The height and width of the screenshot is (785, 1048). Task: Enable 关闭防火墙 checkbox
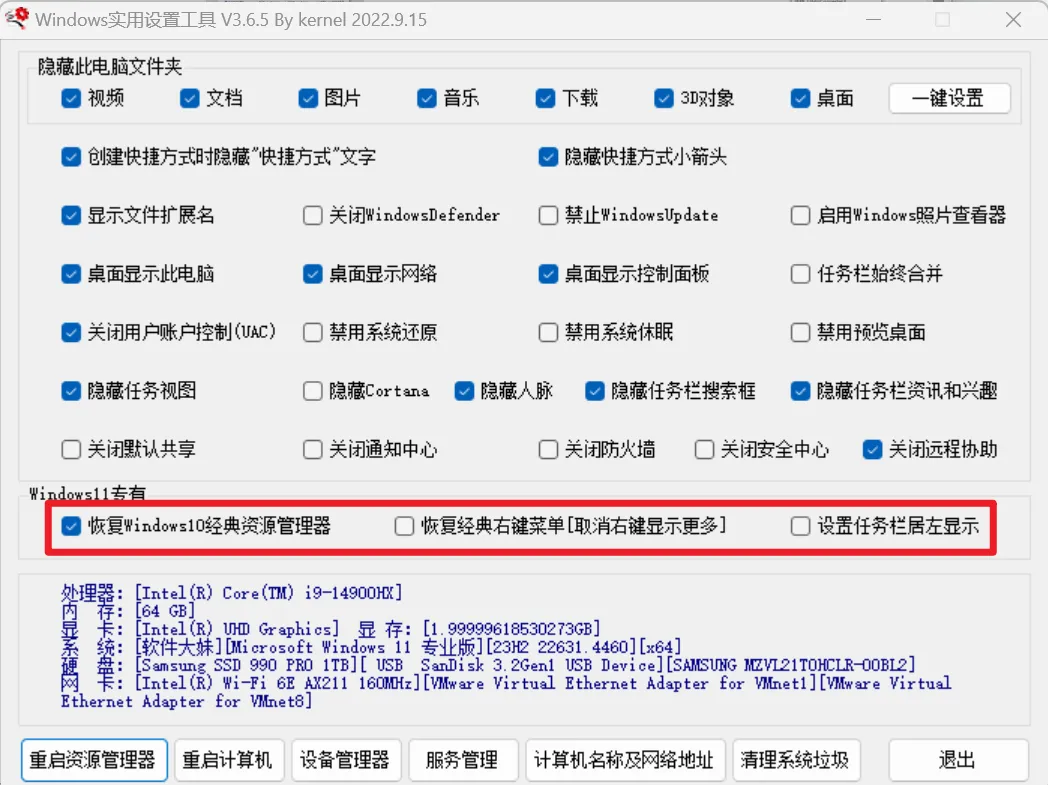548,450
